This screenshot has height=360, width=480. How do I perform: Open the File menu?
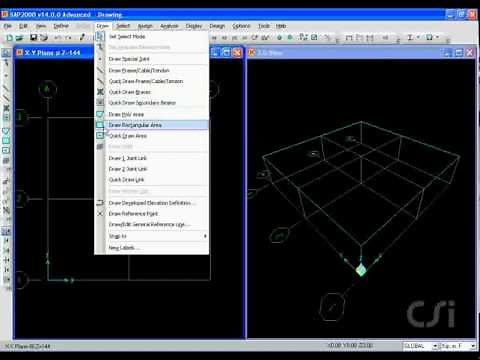click(x=7, y=26)
